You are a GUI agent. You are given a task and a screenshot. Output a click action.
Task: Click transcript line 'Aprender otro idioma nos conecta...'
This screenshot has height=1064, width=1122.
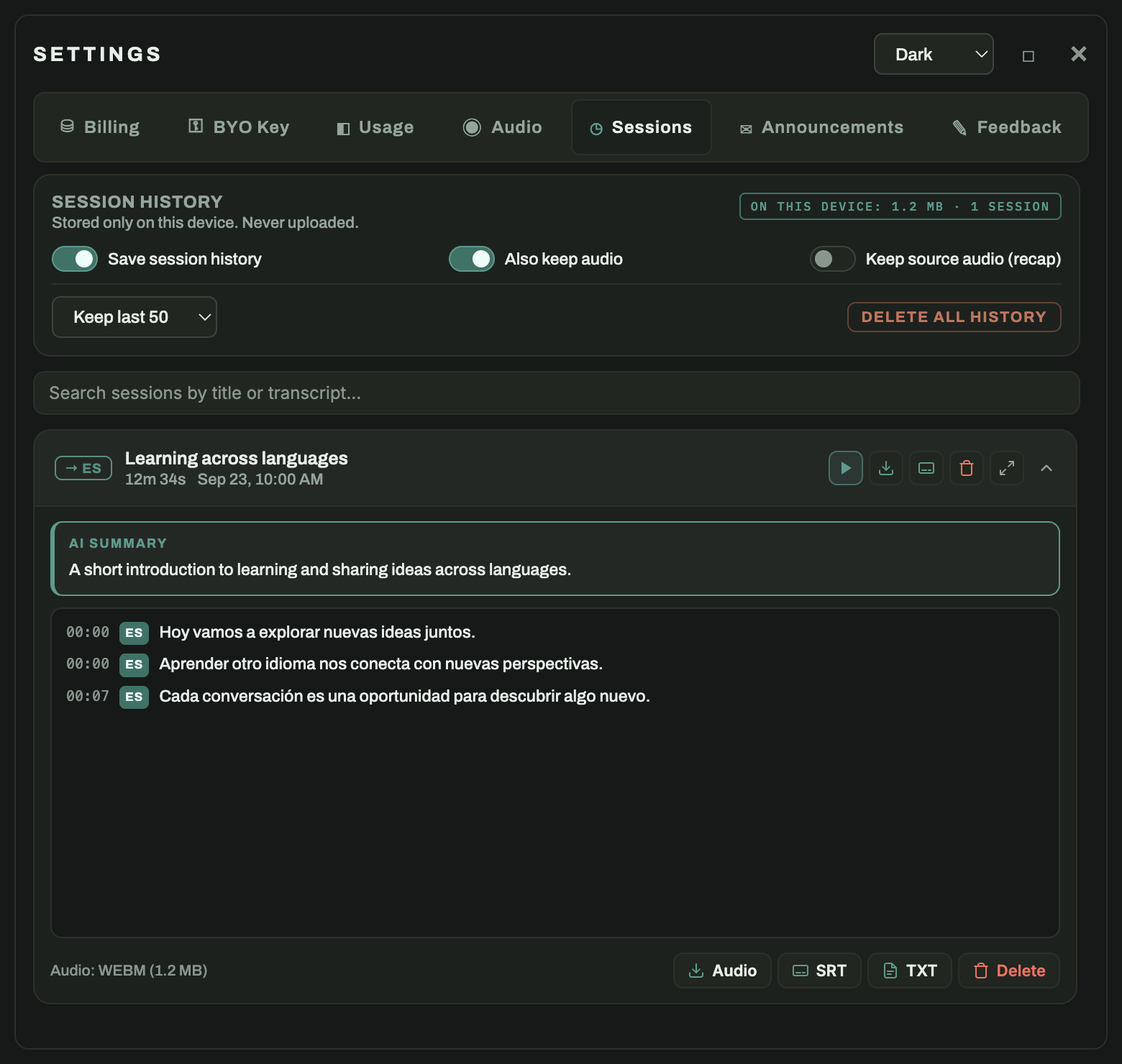380,664
